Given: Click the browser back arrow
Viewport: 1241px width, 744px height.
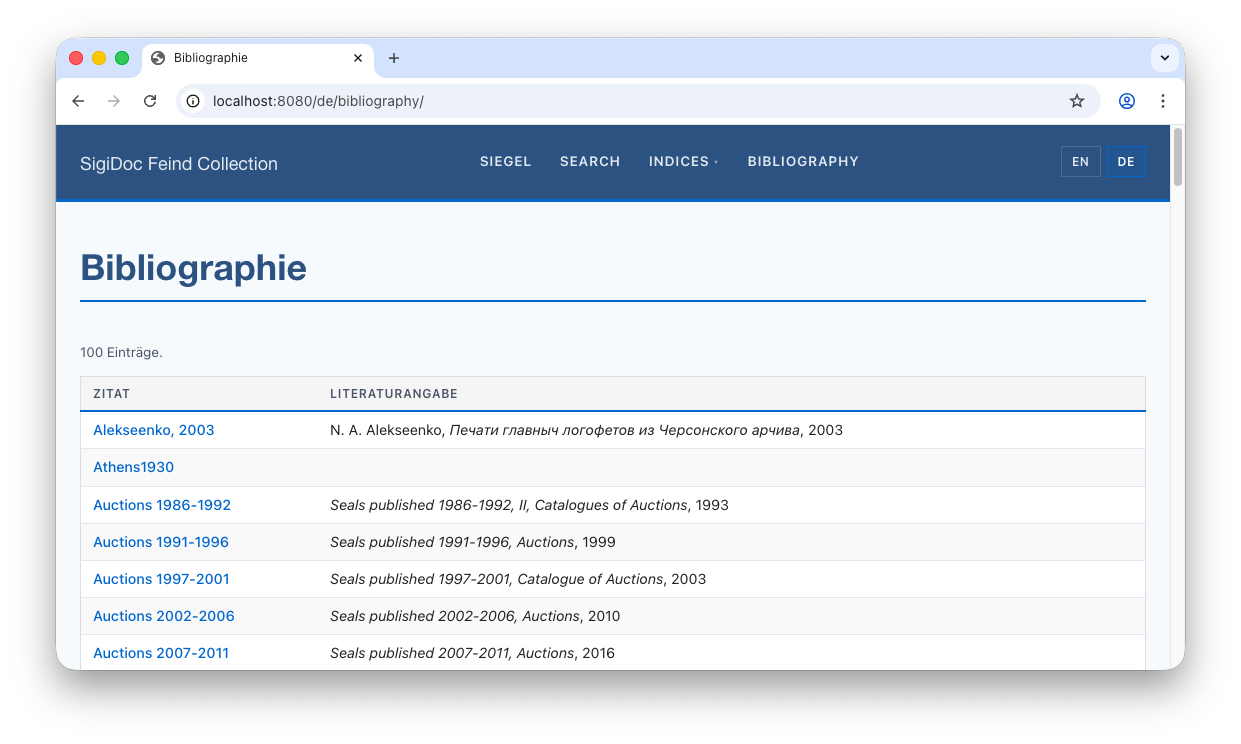Looking at the screenshot, I should pyautogui.click(x=78, y=101).
